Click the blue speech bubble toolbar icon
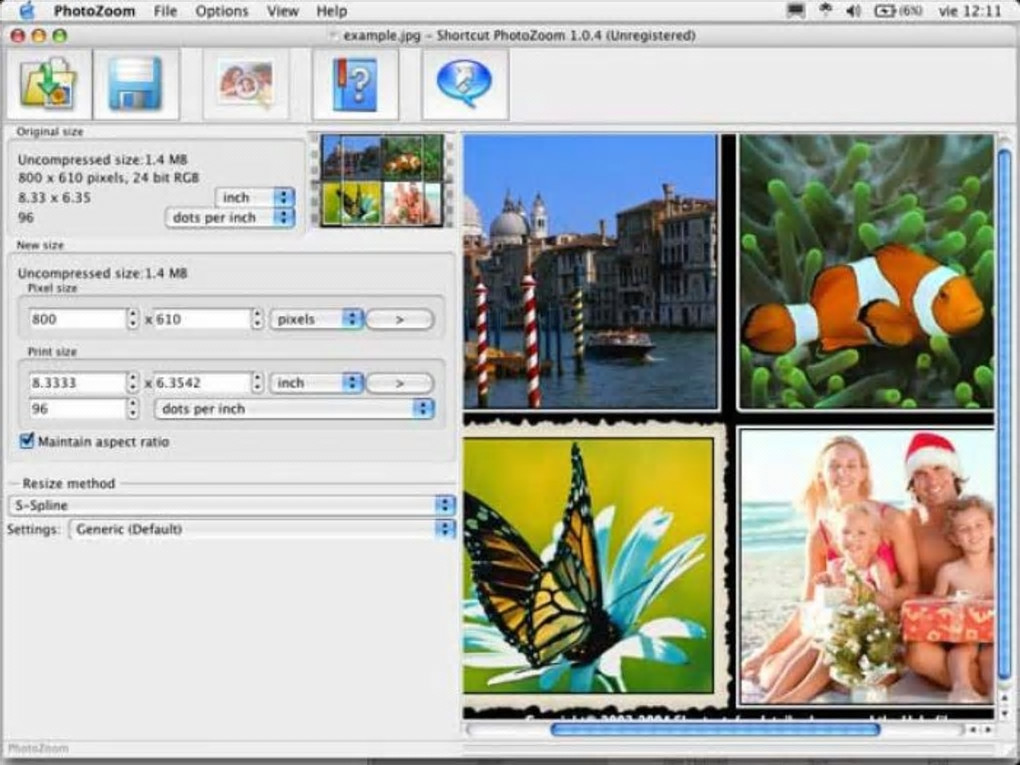 click(x=464, y=84)
